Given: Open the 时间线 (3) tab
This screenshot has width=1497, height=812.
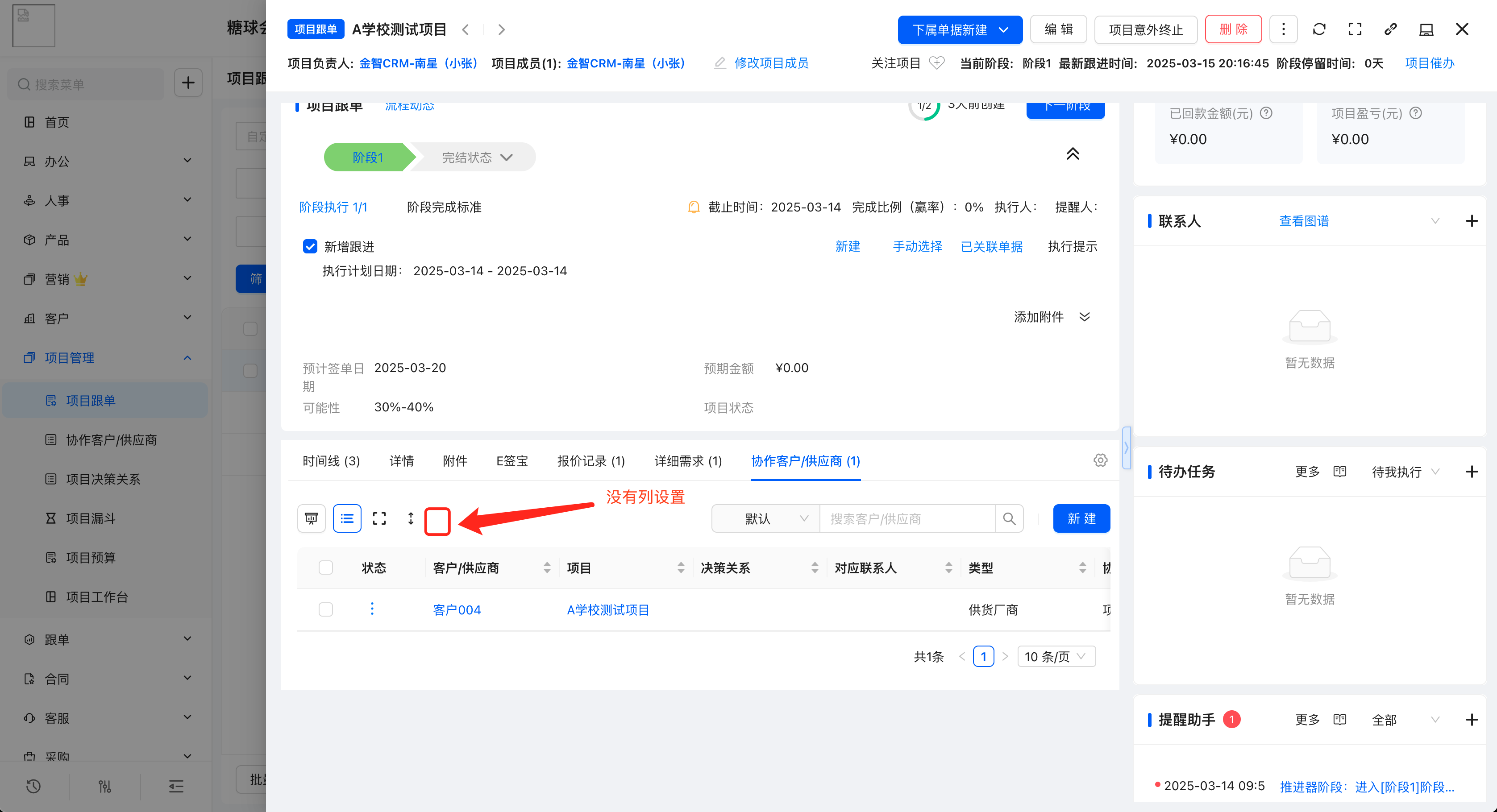Looking at the screenshot, I should pyautogui.click(x=331, y=460).
